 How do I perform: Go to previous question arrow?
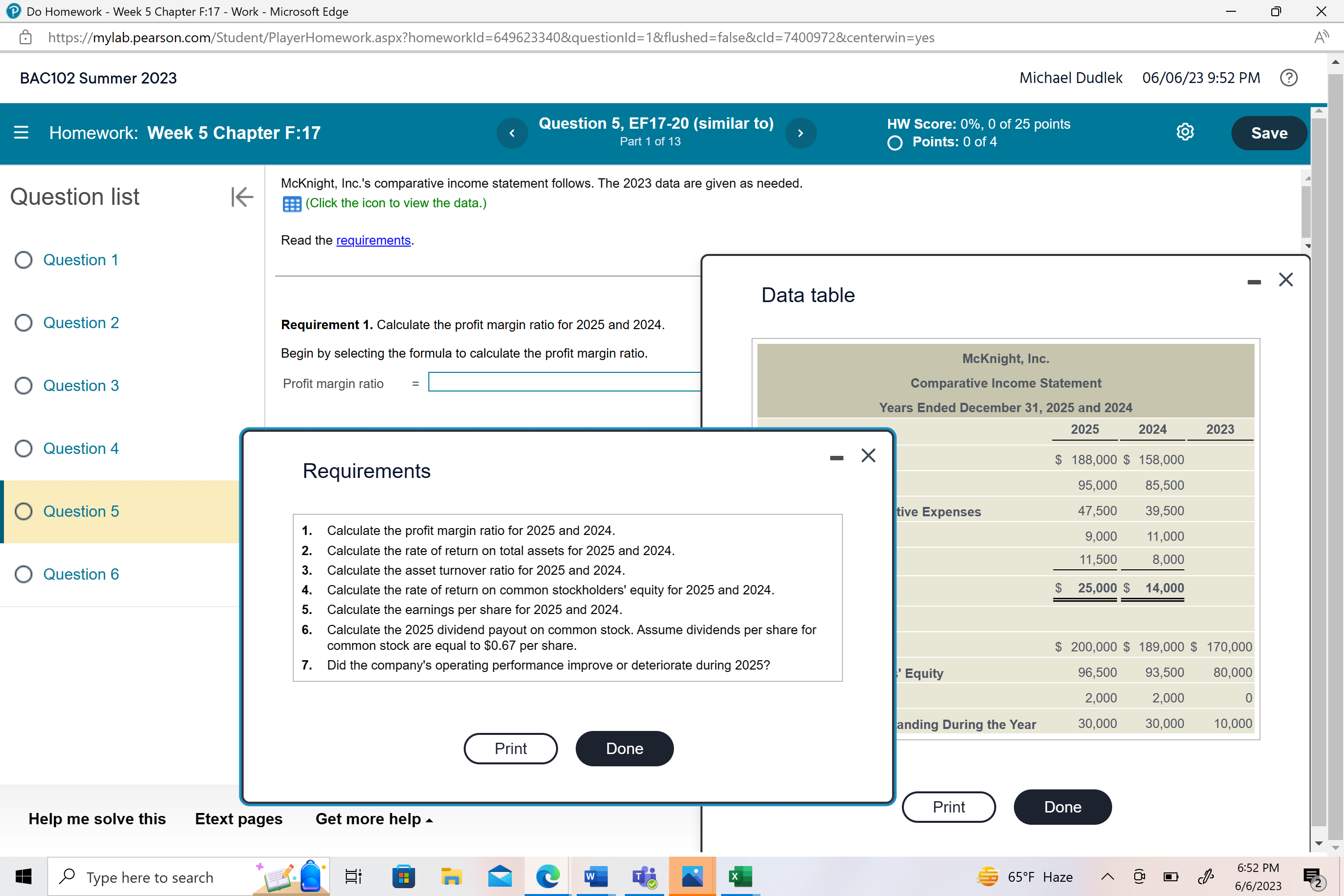point(512,133)
